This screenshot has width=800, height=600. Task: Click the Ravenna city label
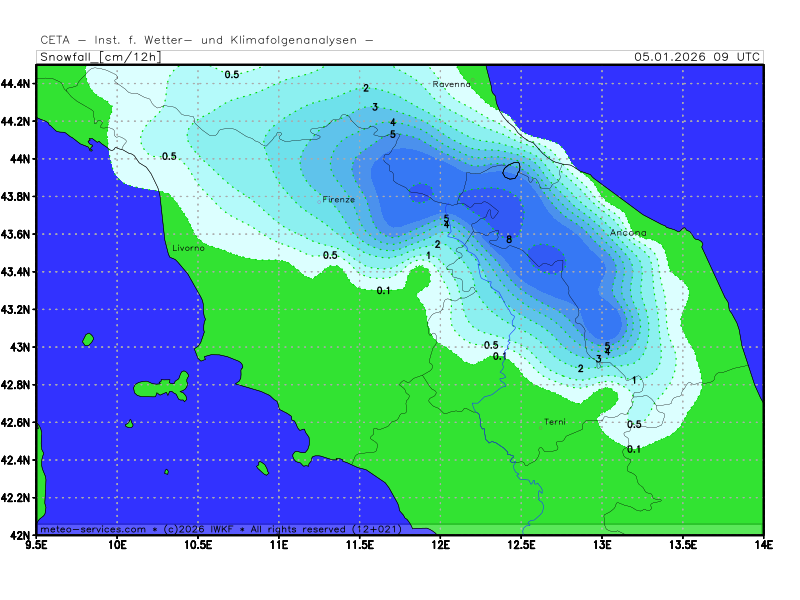pyautogui.click(x=451, y=85)
